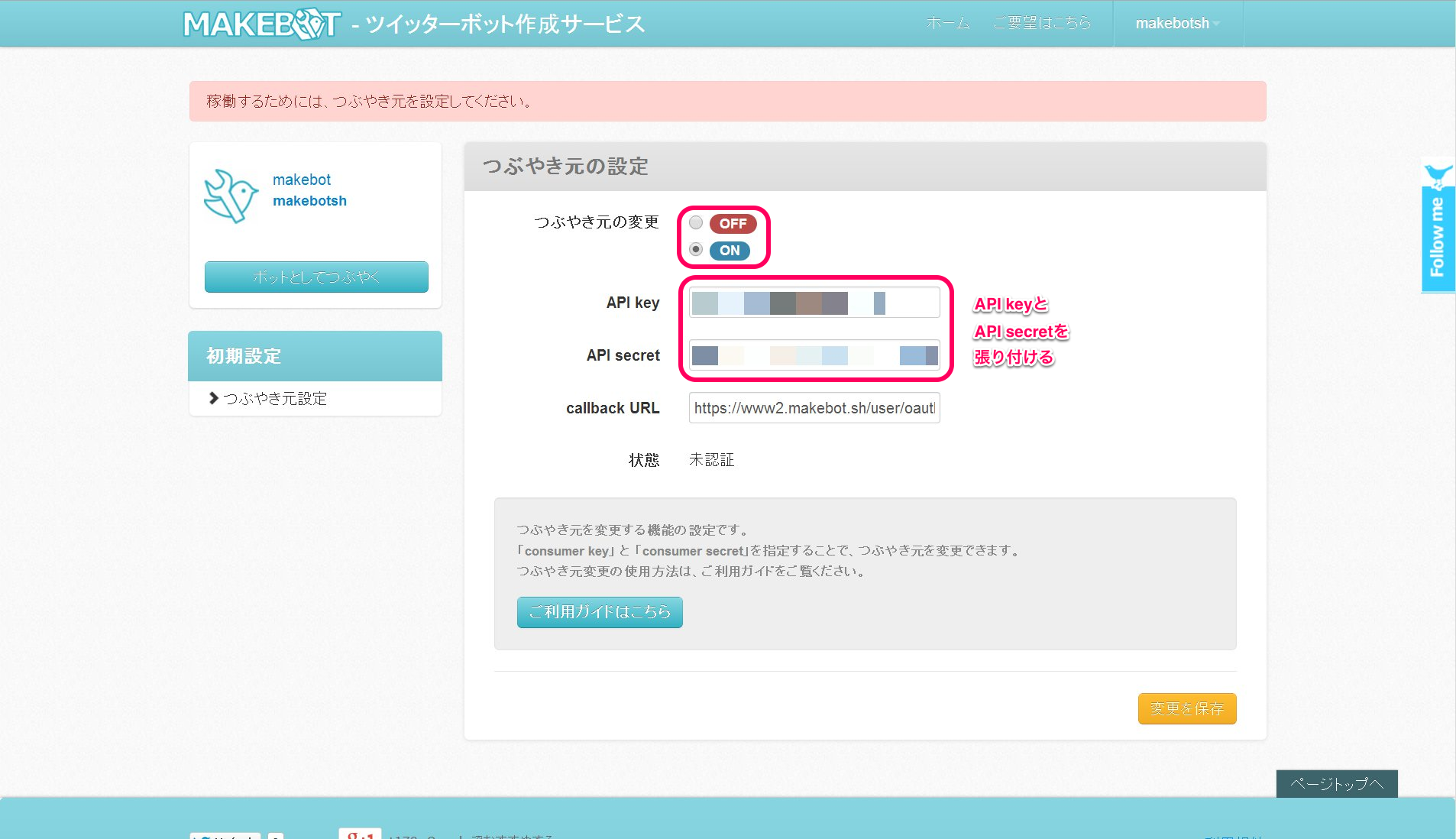Click the 未認証 status text

[711, 460]
